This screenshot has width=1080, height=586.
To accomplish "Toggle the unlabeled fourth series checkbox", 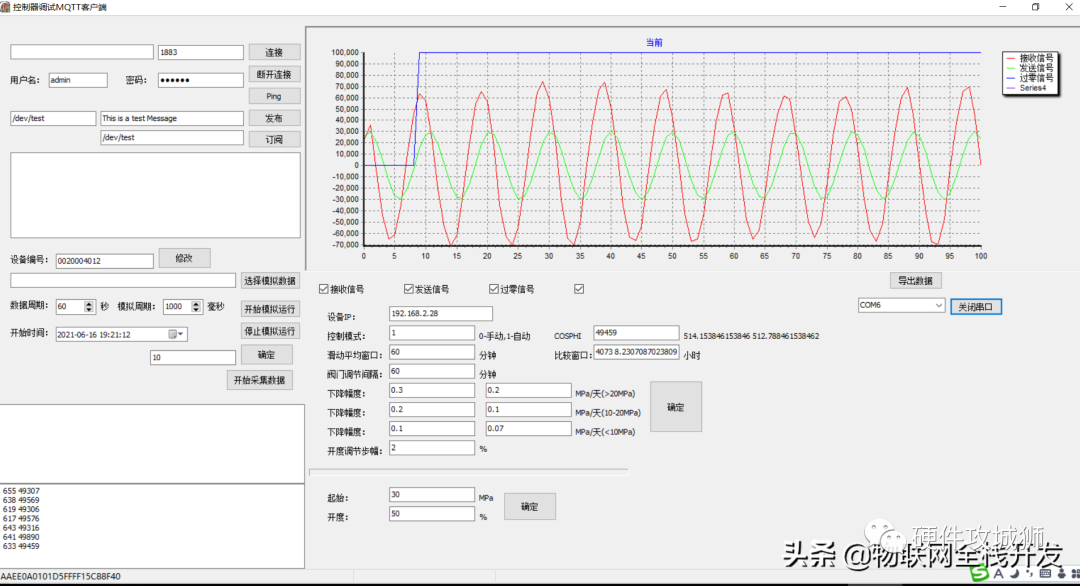I will [x=579, y=289].
